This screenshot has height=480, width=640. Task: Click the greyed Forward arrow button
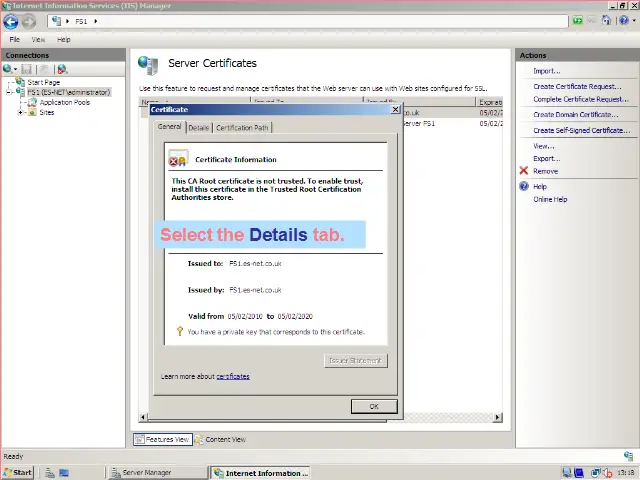tap(29, 22)
